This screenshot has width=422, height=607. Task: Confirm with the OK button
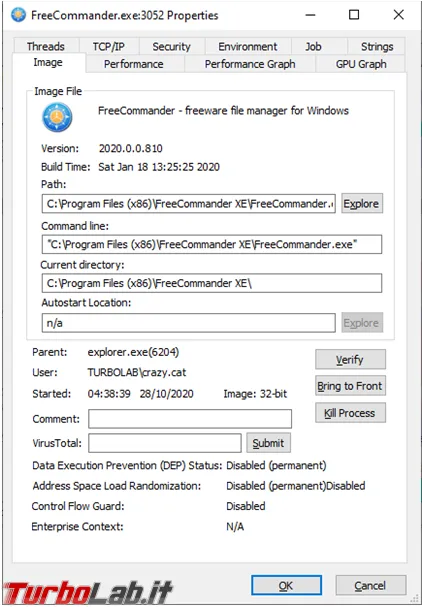[x=286, y=585]
